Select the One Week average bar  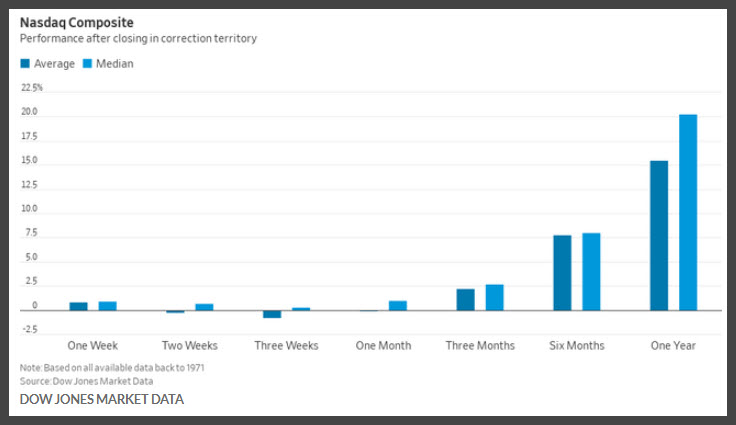coord(78,306)
